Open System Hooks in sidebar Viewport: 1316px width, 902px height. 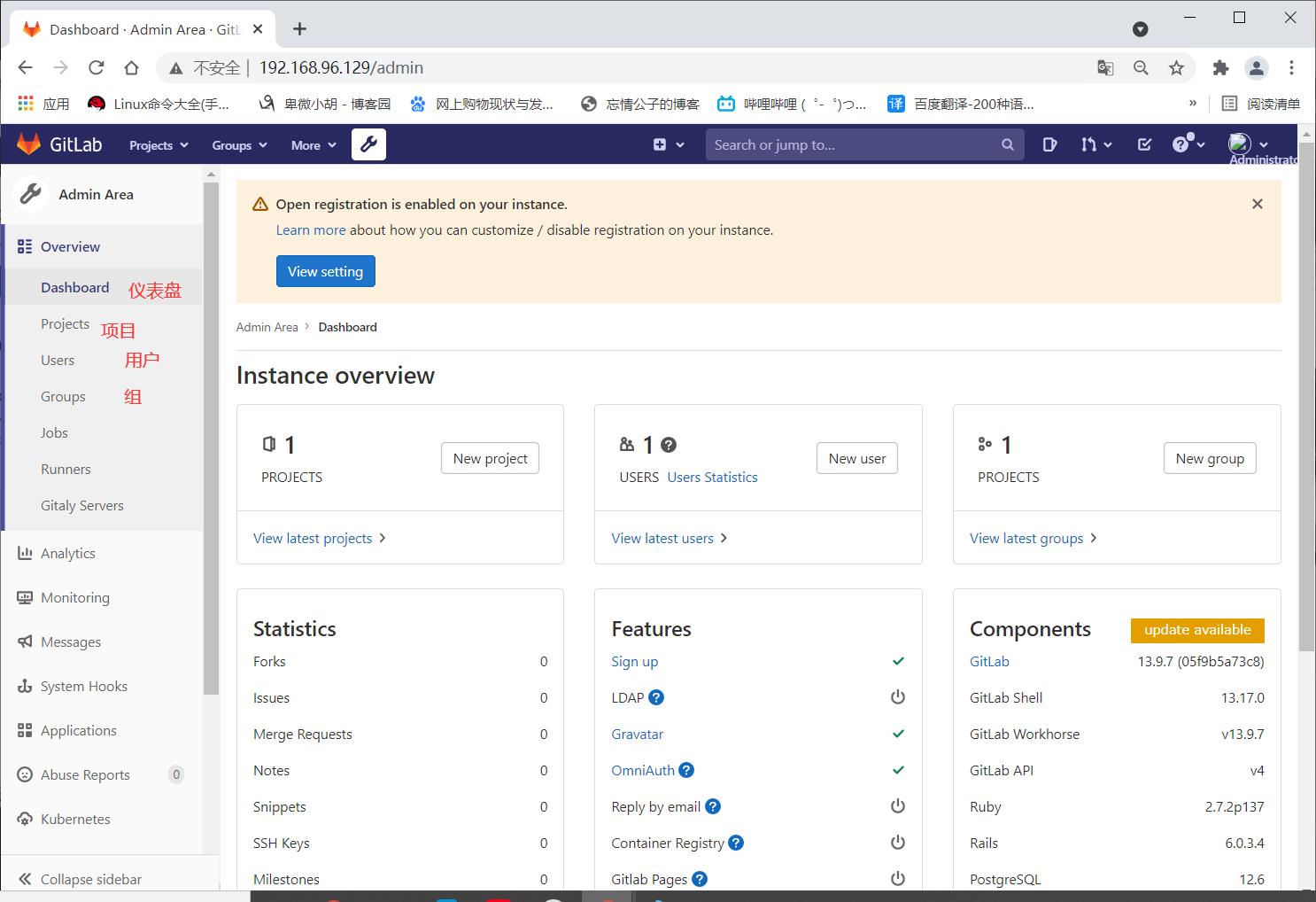pos(73,686)
